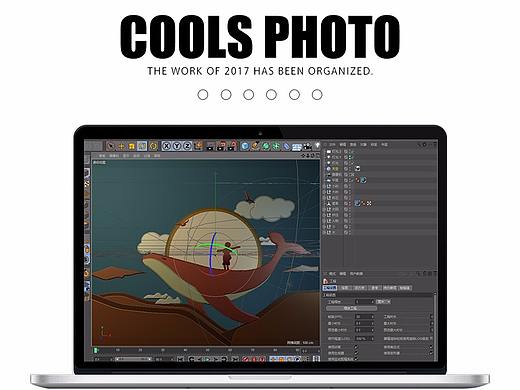Screen dimensions: 520x390
Task: Switch to project Info tab
Action: [345, 288]
